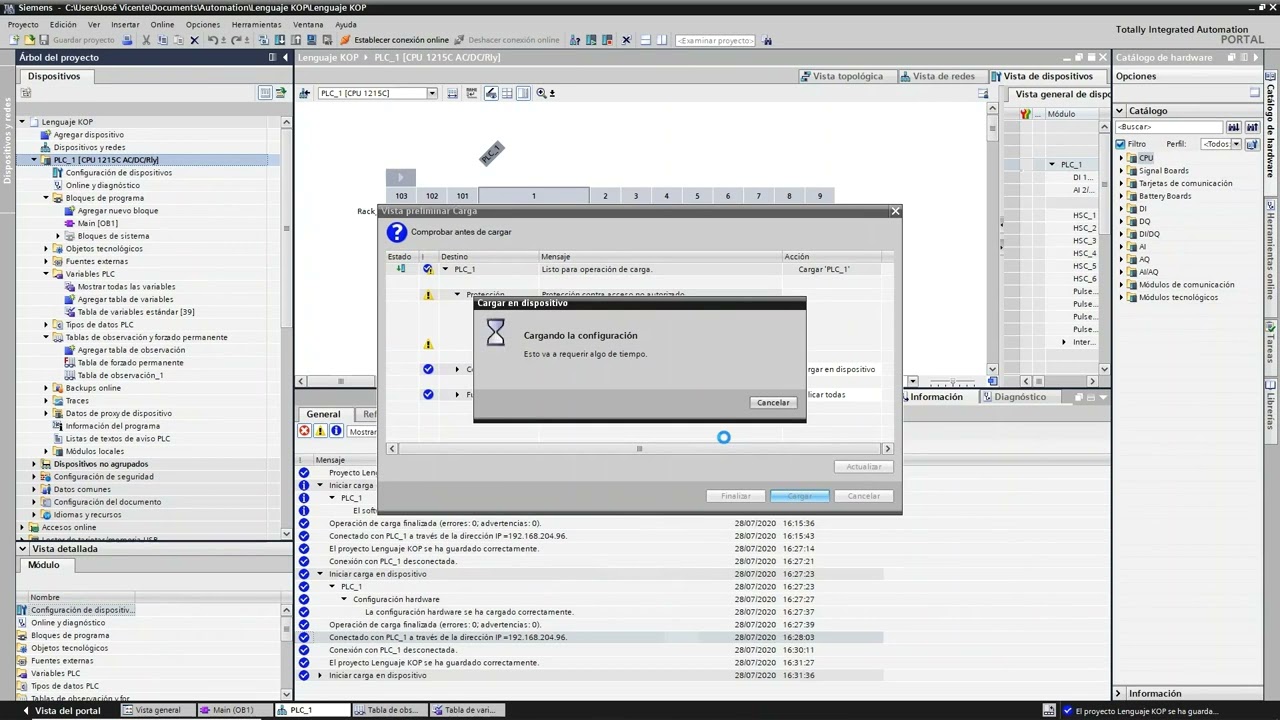Screen dimensions: 1280x720
Task: Click Establecer conexión online
Action: (395, 40)
